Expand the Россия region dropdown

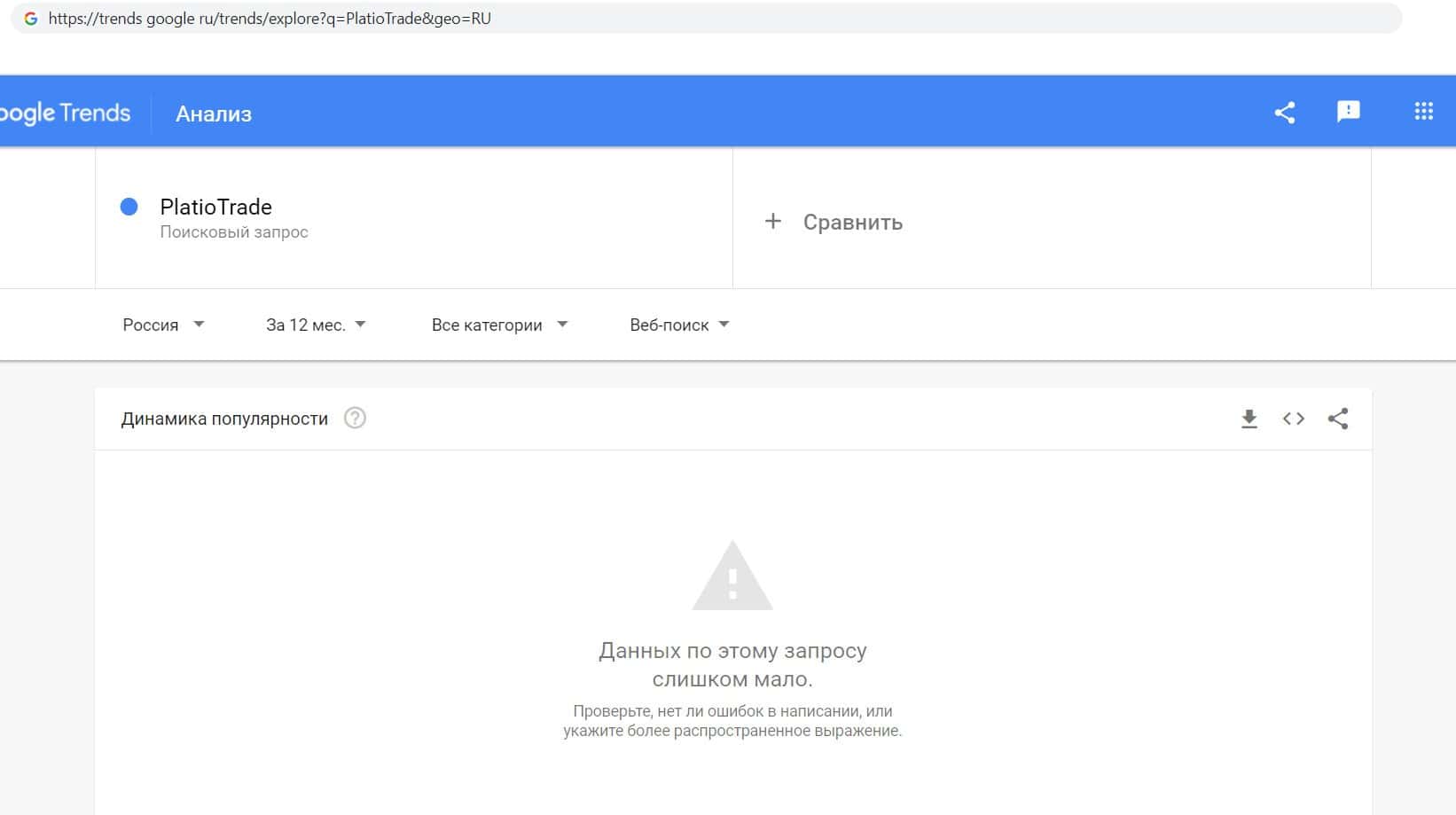pos(163,325)
